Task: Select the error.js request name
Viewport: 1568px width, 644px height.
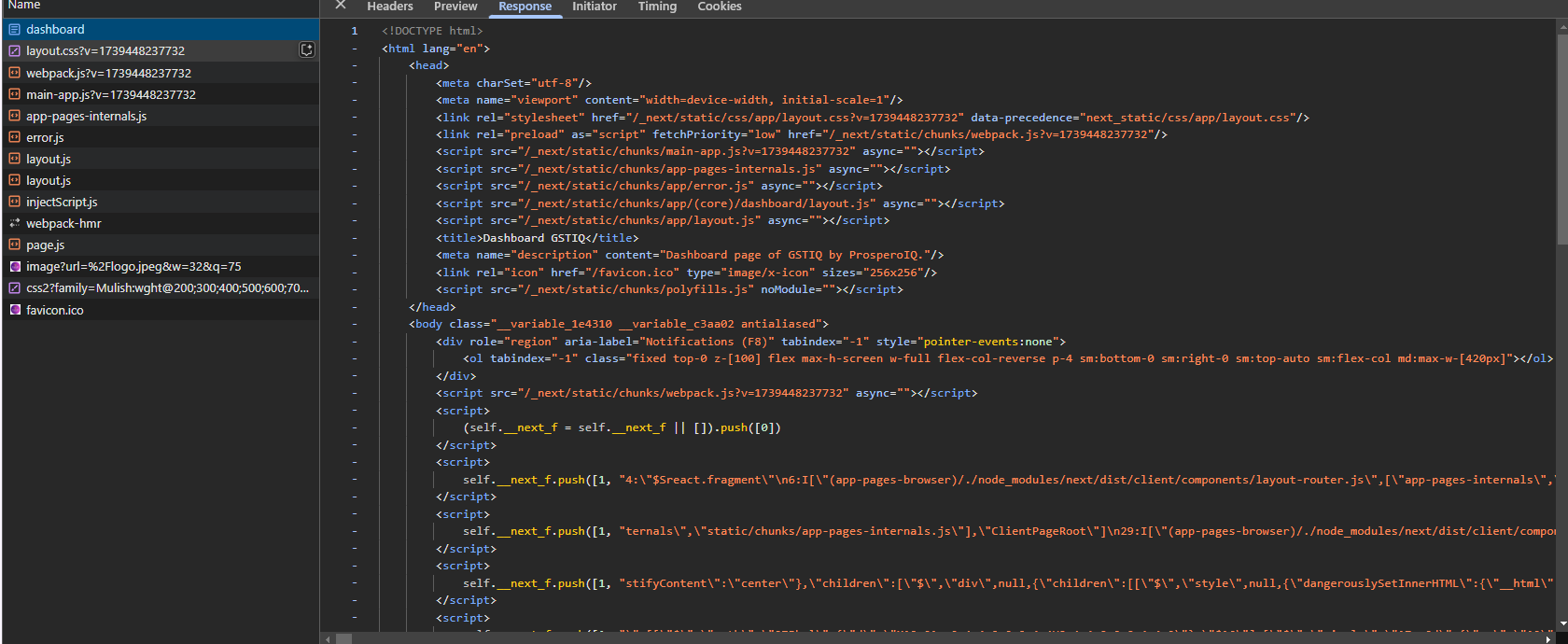Action: (45, 137)
